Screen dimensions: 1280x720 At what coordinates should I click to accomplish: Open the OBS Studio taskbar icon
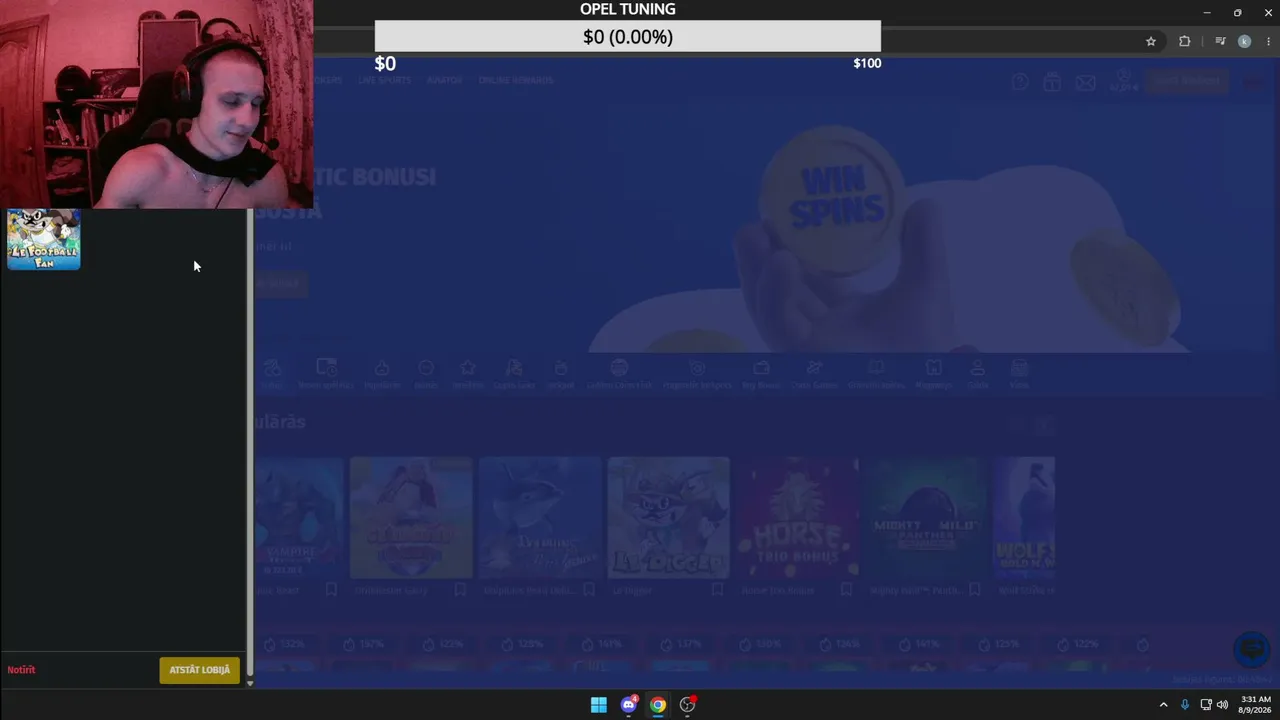[687, 705]
